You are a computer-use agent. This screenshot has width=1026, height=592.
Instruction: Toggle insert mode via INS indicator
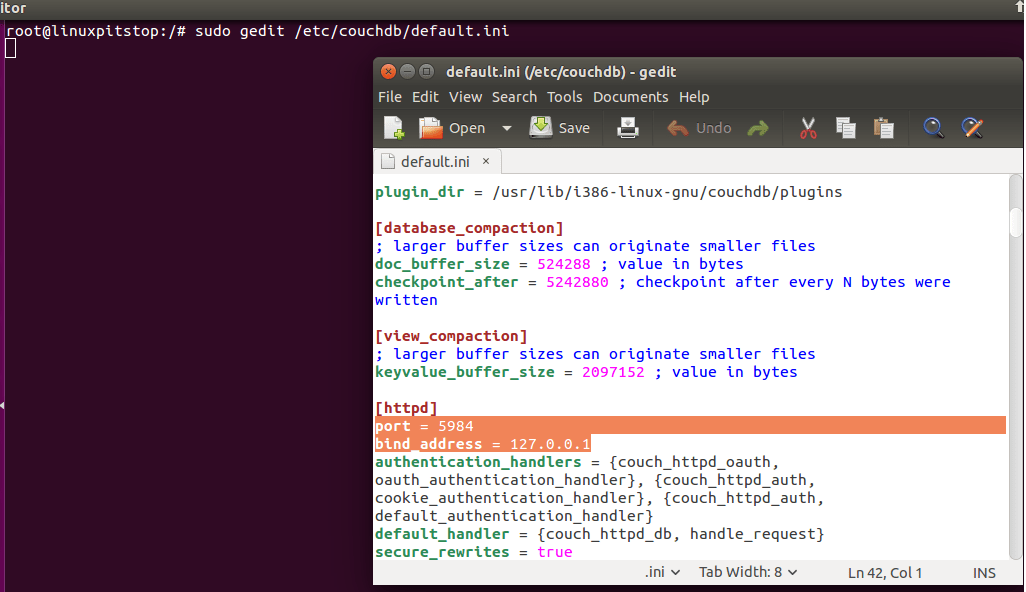[x=983, y=572]
